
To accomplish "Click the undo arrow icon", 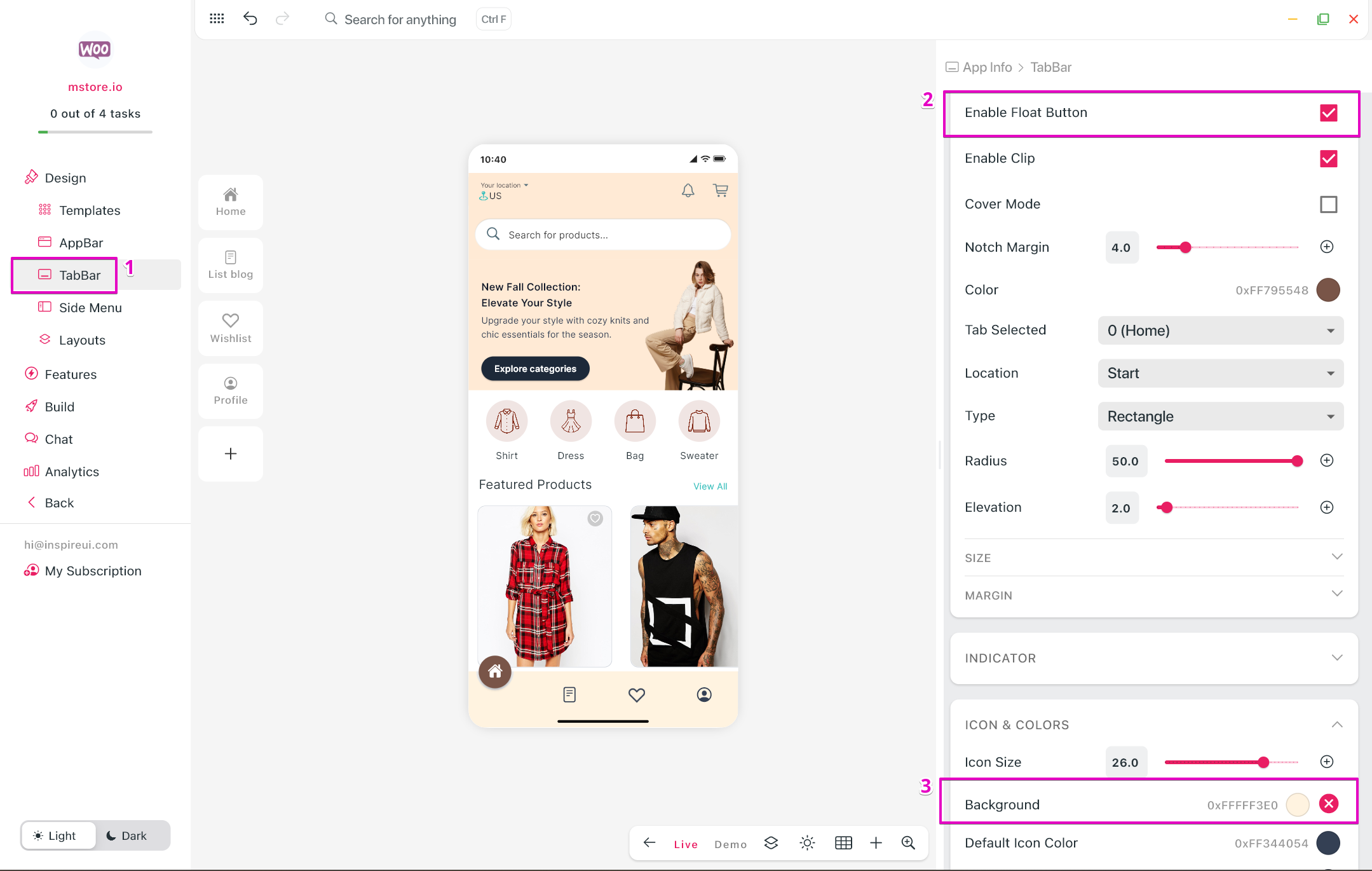I will click(x=250, y=18).
